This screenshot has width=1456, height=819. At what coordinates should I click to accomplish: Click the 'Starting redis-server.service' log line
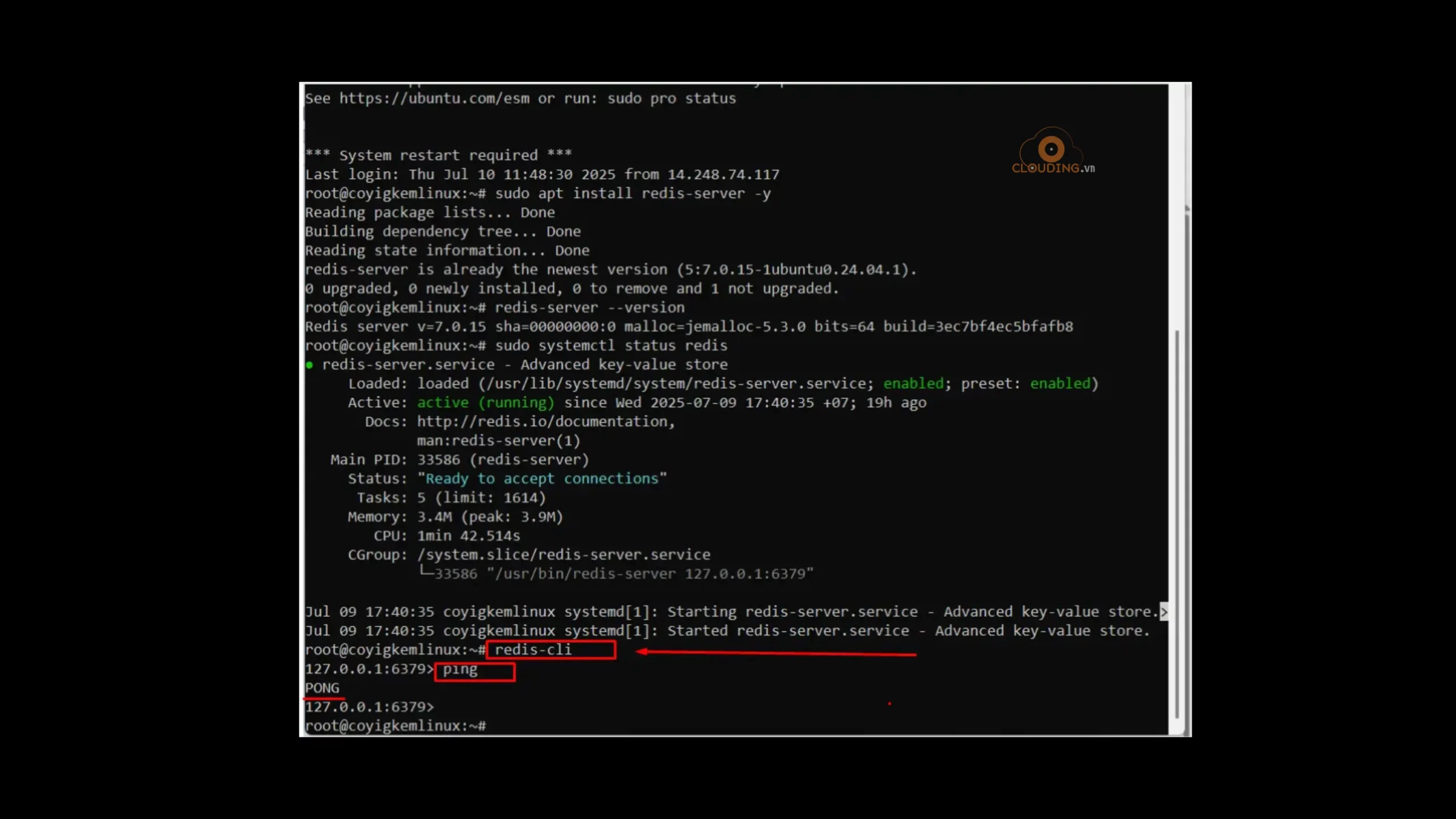pos(732,612)
